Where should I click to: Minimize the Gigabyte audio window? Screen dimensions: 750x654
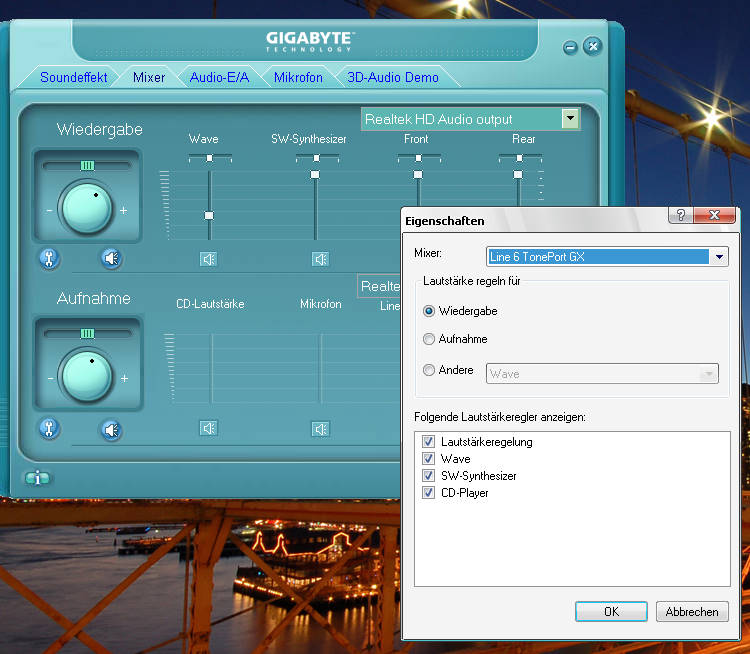570,47
